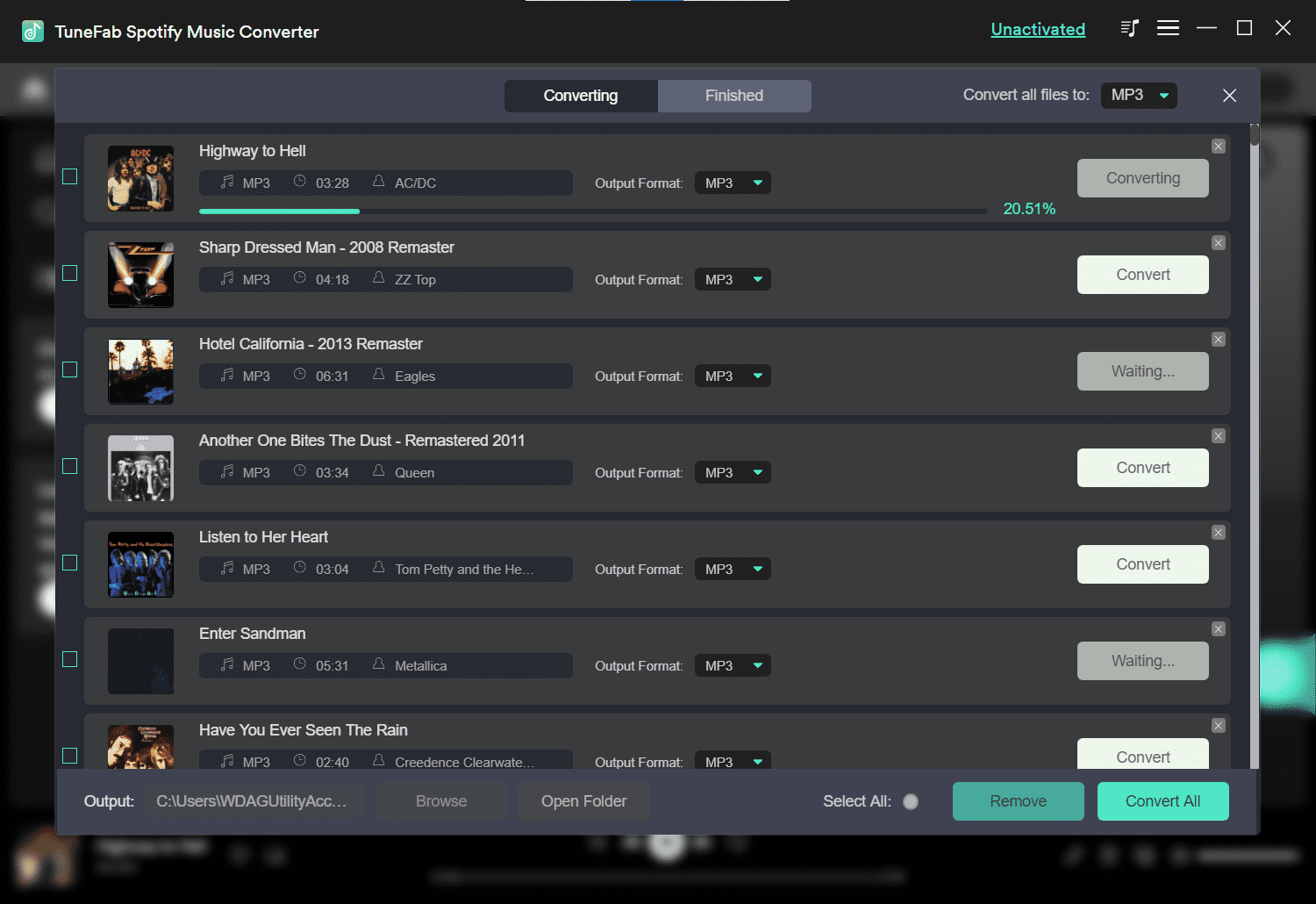This screenshot has width=1316, height=904.
Task: Check the Sharp Dressed Man checkbox
Action: [x=70, y=273]
